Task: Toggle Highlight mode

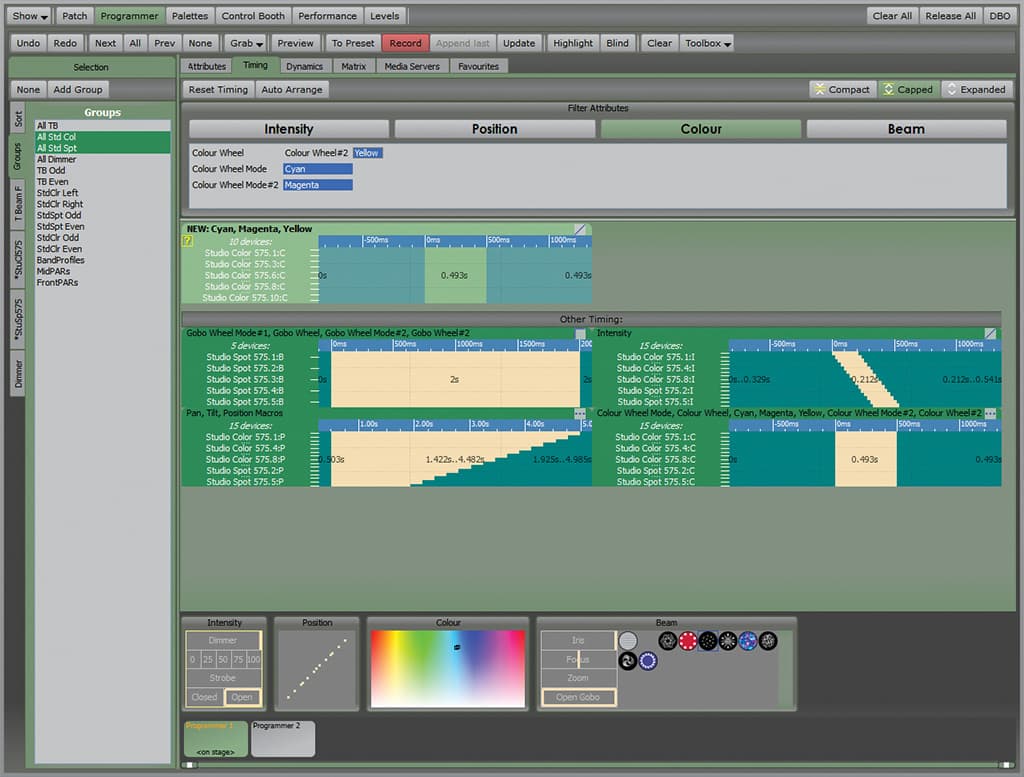Action: (x=573, y=43)
